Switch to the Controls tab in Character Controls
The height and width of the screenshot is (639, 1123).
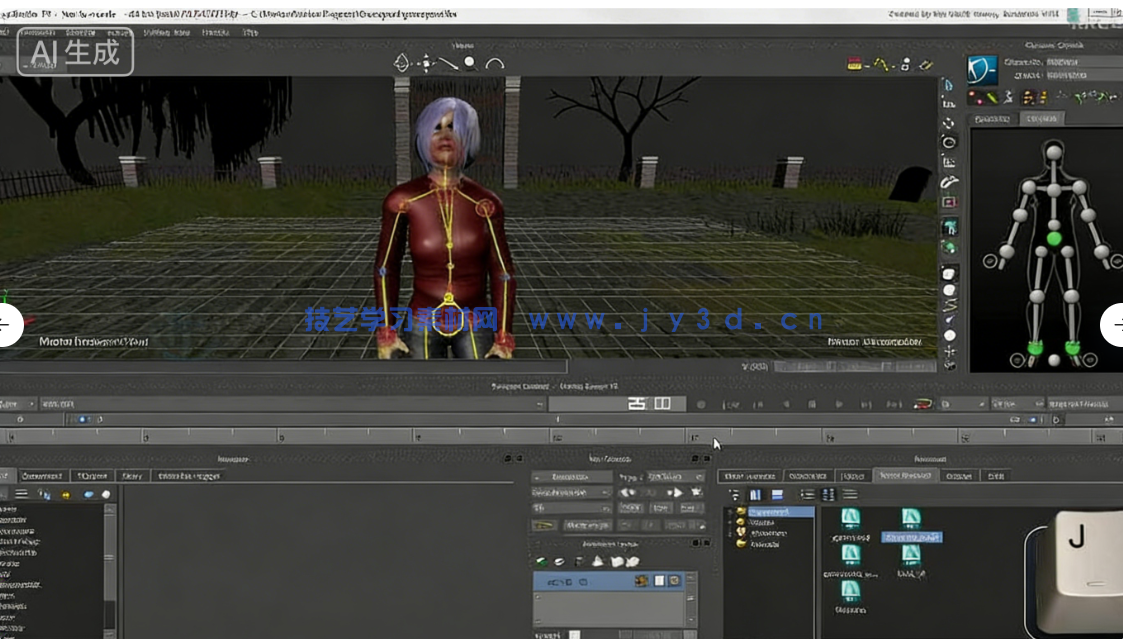1043,117
